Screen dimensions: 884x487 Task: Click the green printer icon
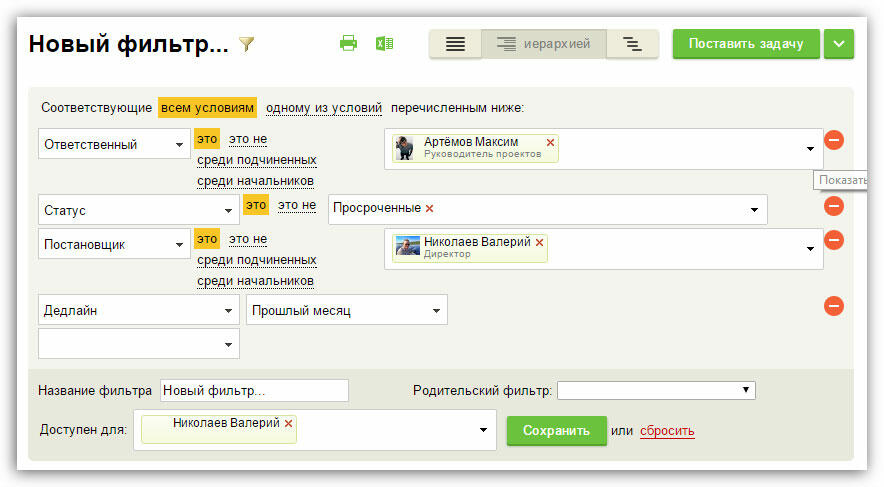[348, 43]
